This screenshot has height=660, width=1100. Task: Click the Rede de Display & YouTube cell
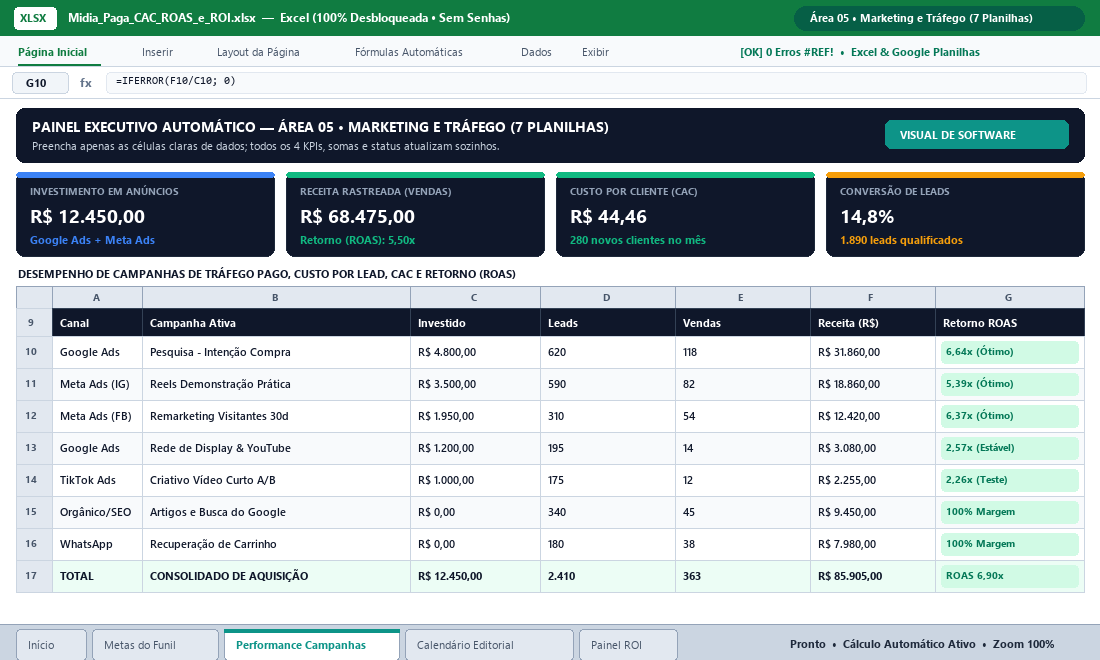(276, 448)
